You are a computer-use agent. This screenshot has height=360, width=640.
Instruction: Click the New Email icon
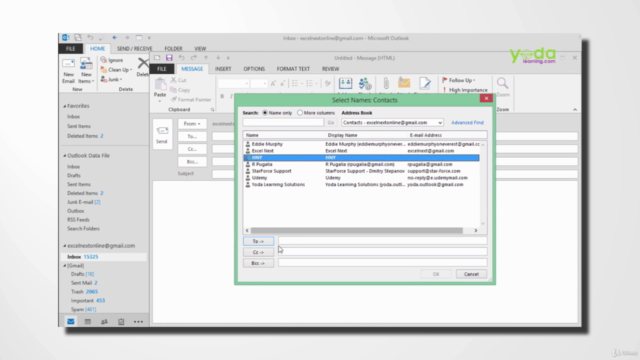(x=68, y=64)
